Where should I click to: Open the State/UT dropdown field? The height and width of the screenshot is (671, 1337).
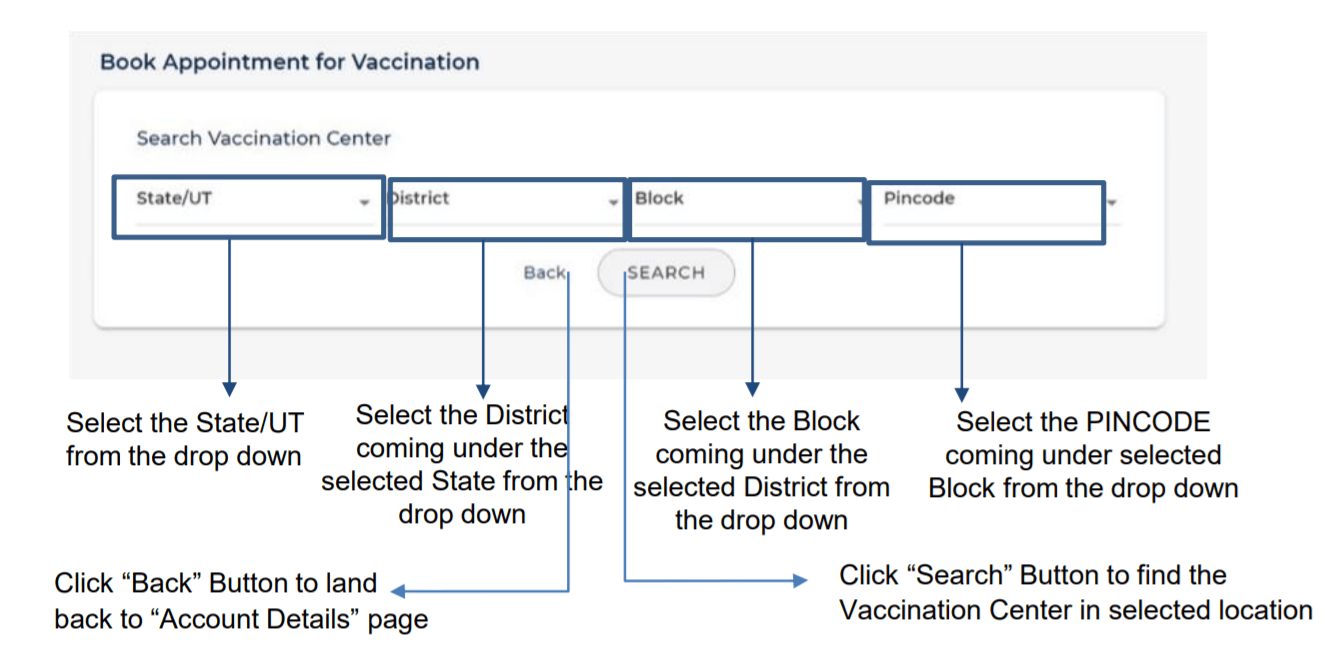click(248, 208)
